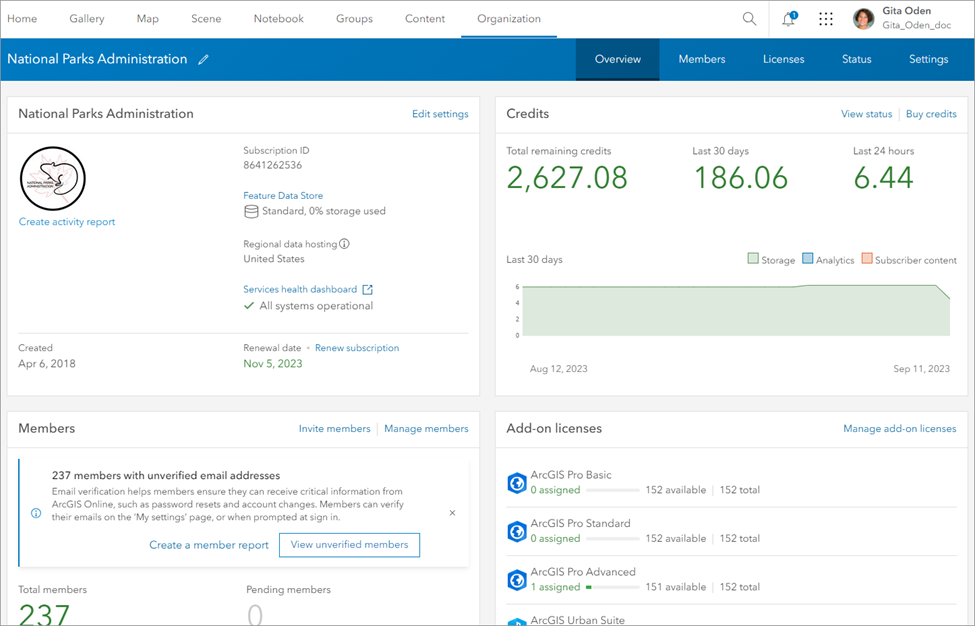Click the ArcGIS Pro Advanced license icon
This screenshot has width=975, height=626.
coord(517,579)
